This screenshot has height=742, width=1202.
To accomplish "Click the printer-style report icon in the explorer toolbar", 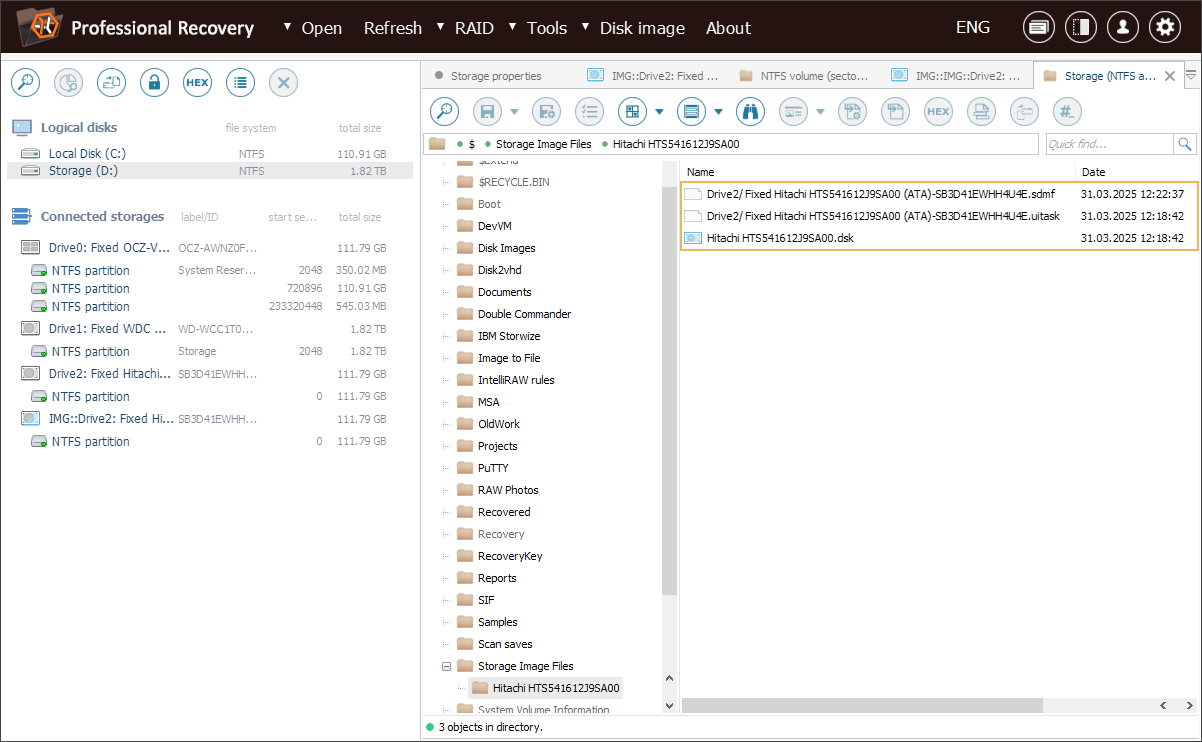I will coord(981,112).
